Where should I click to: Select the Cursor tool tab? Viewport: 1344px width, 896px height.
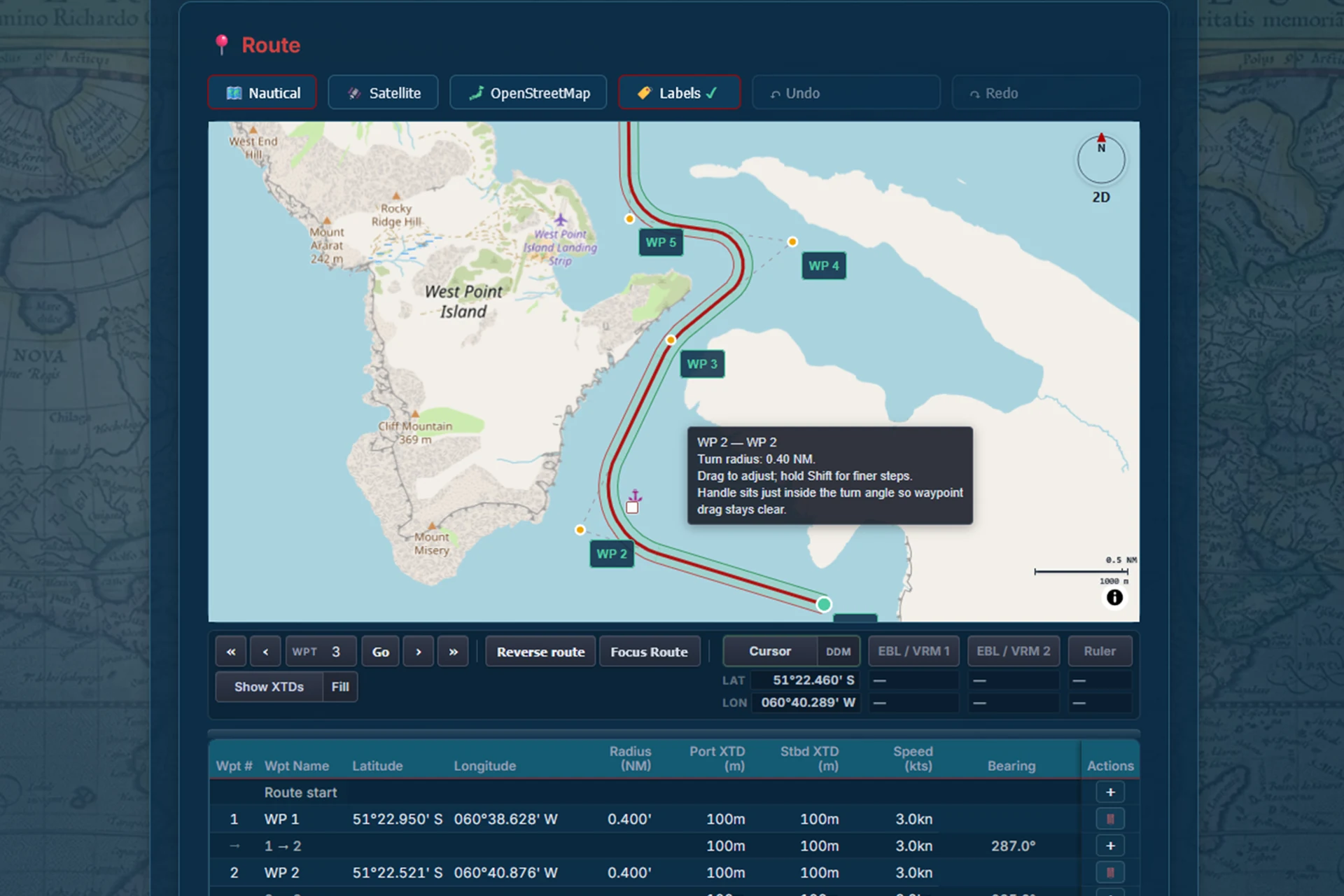(770, 651)
